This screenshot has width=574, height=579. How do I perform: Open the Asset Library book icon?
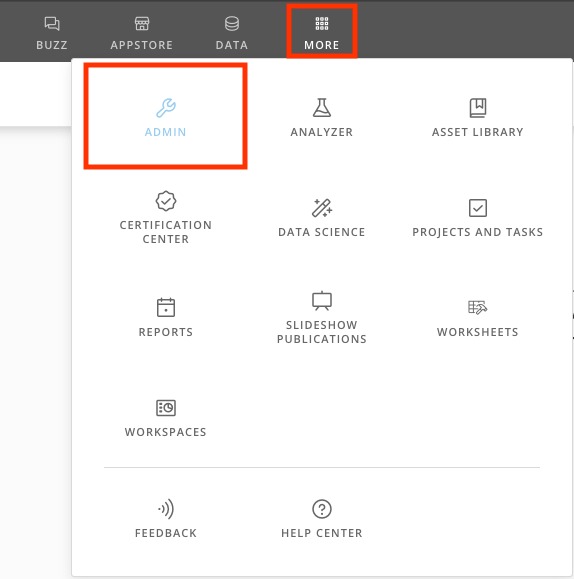[478, 108]
